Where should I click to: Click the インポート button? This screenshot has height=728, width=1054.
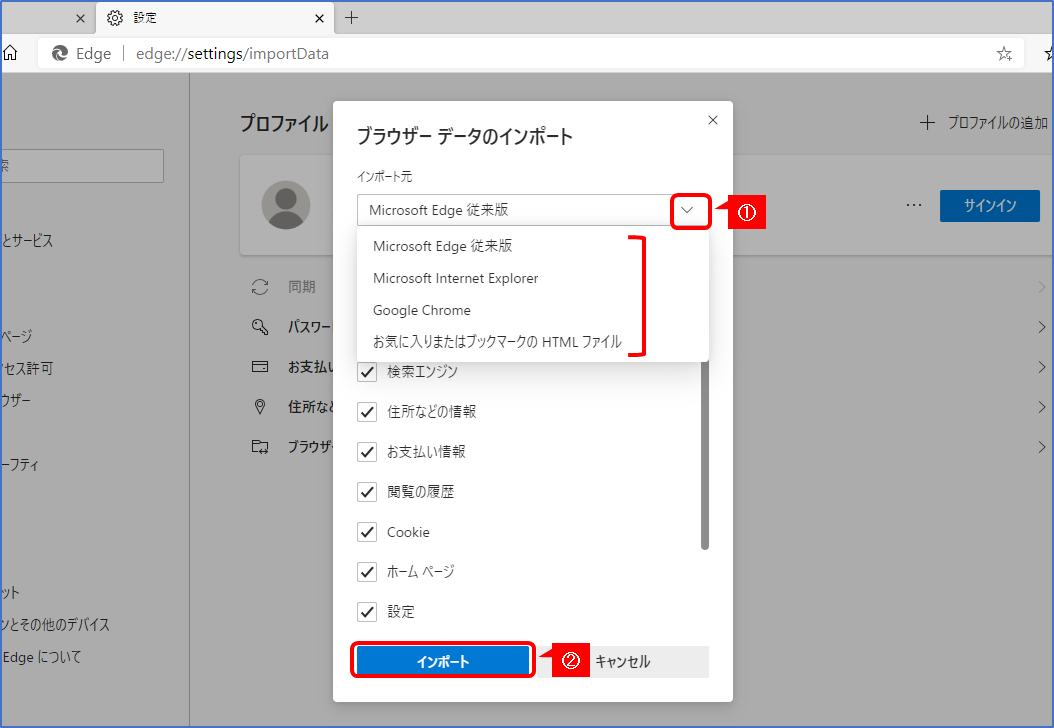point(443,661)
